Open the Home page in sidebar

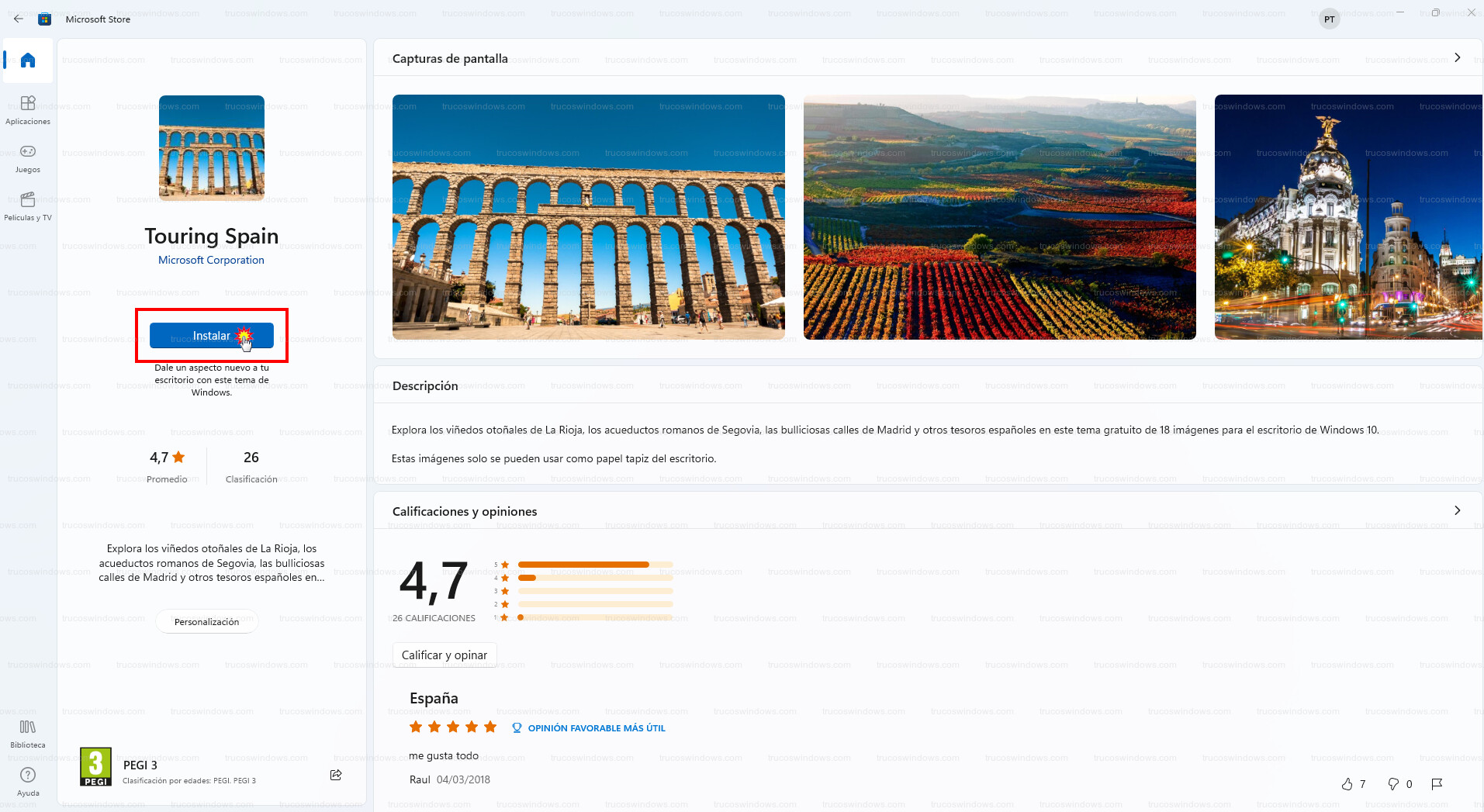point(28,60)
